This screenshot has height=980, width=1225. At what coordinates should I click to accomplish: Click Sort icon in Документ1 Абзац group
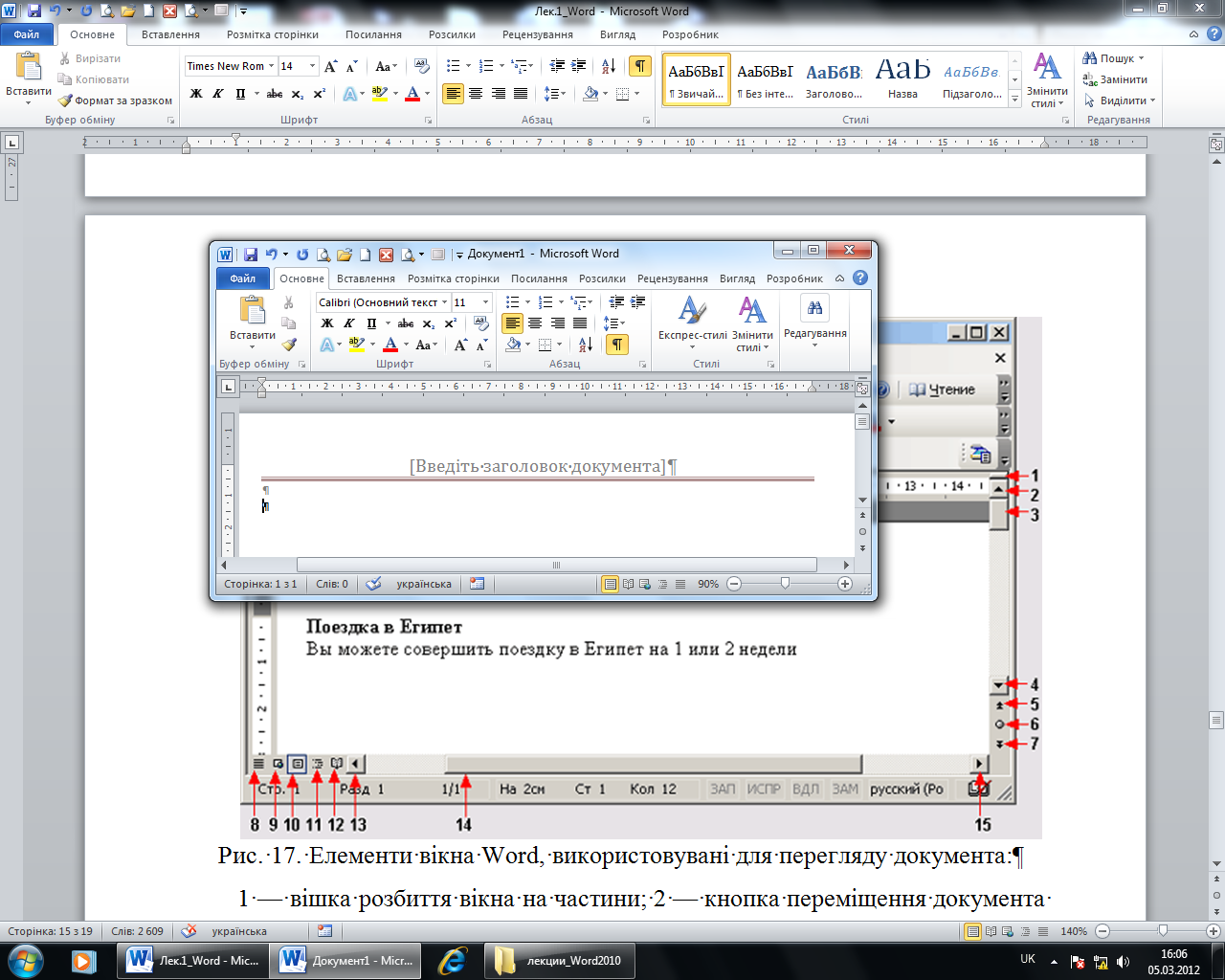[586, 345]
